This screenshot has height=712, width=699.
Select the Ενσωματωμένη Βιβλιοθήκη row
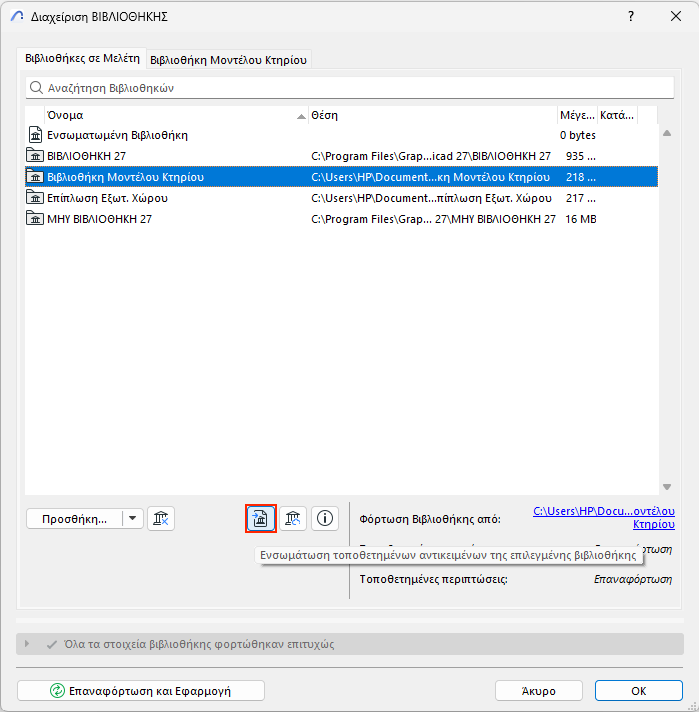[341, 135]
